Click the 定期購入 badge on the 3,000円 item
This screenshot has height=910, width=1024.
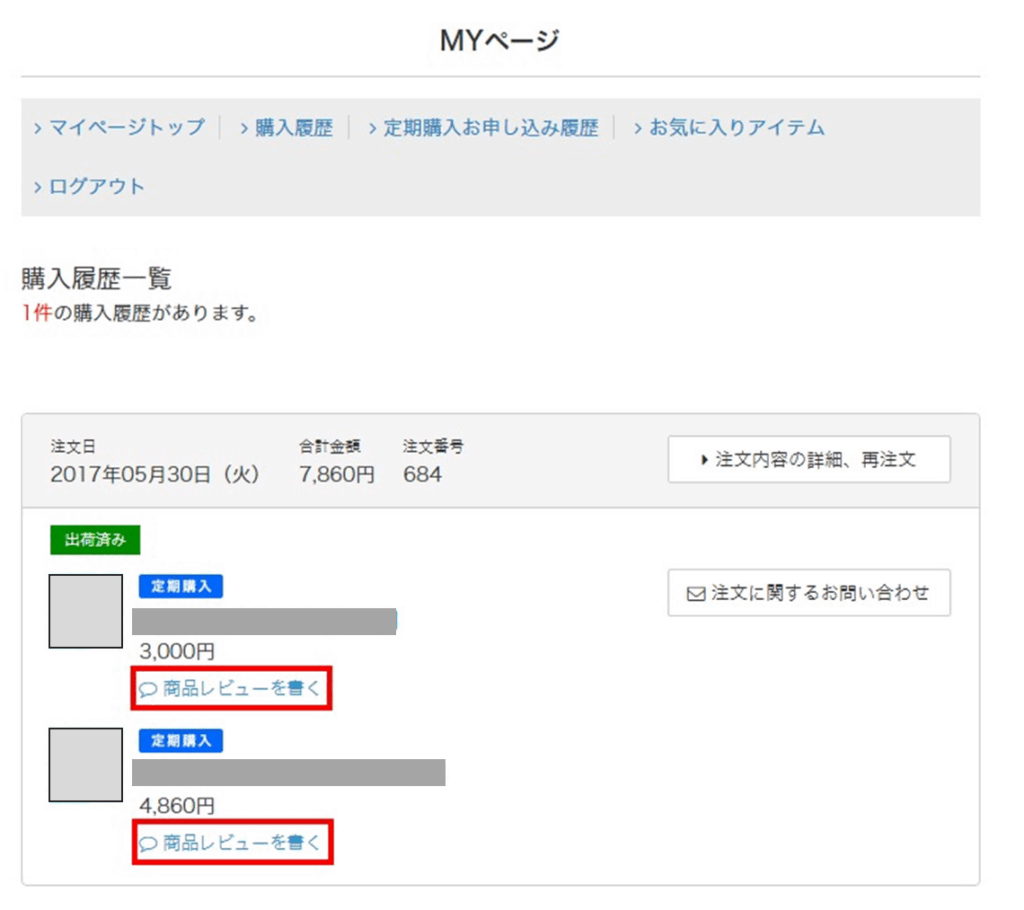pyautogui.click(x=180, y=587)
